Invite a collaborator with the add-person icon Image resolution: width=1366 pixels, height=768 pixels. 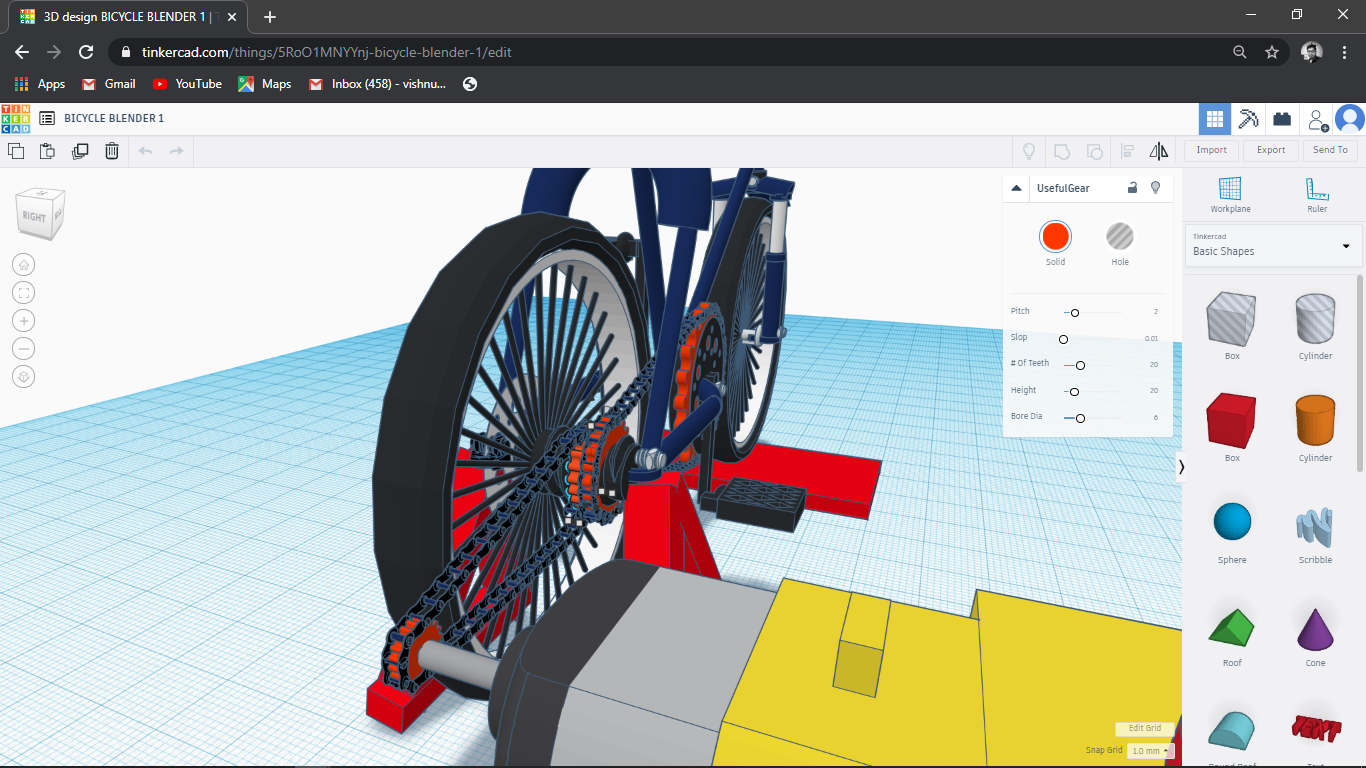click(1318, 119)
